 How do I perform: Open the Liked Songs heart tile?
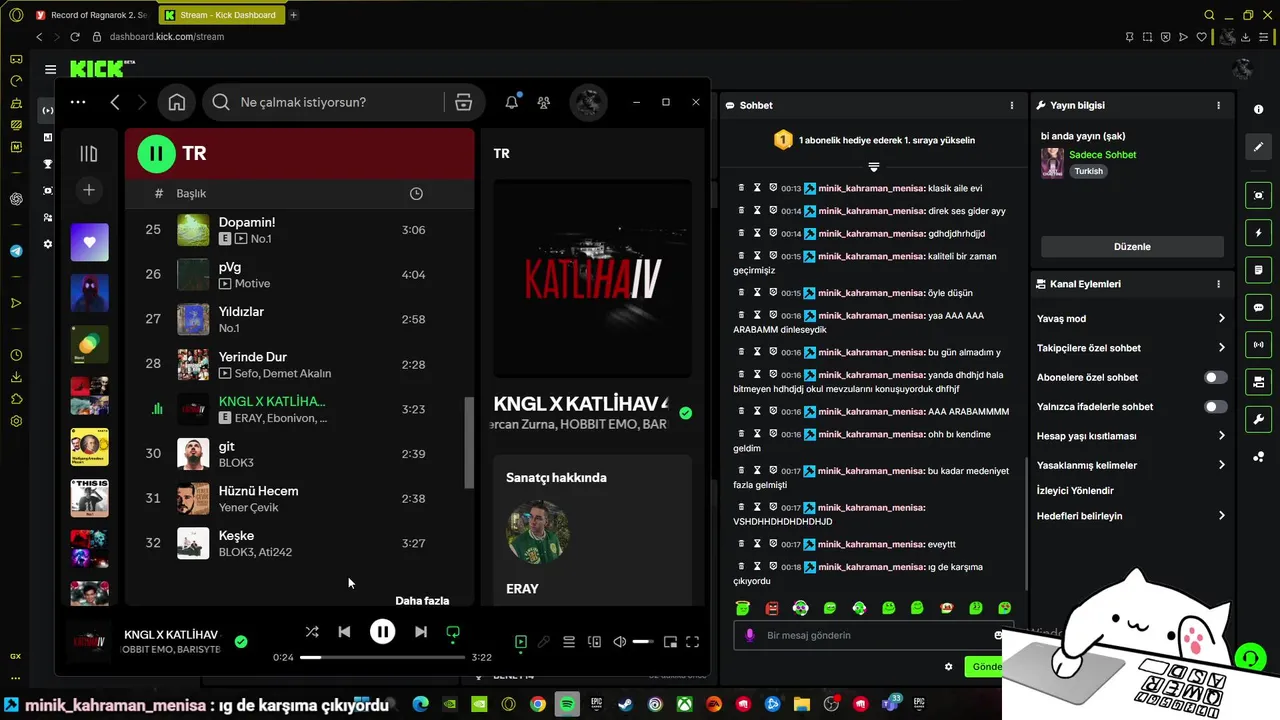point(89,242)
